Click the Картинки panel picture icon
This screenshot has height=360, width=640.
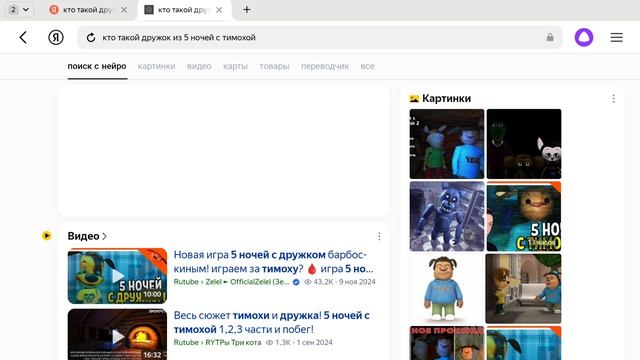click(414, 98)
